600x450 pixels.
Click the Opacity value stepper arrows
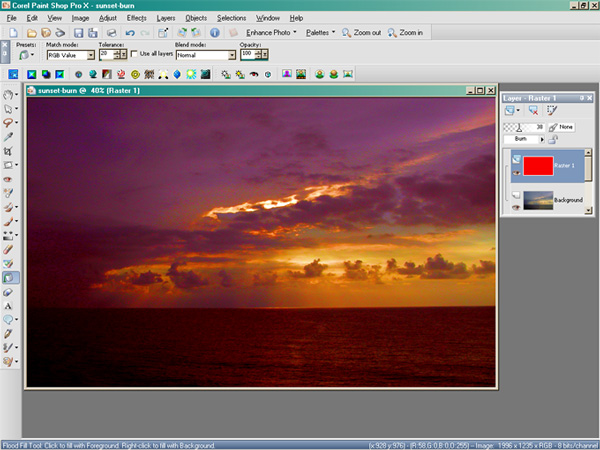[x=258, y=55]
